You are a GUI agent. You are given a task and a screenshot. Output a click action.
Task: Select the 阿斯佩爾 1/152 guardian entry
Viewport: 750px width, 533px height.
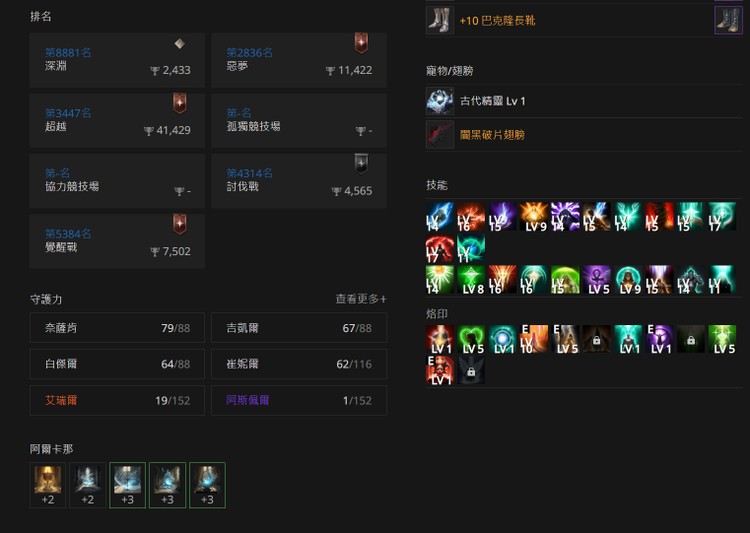(299, 400)
